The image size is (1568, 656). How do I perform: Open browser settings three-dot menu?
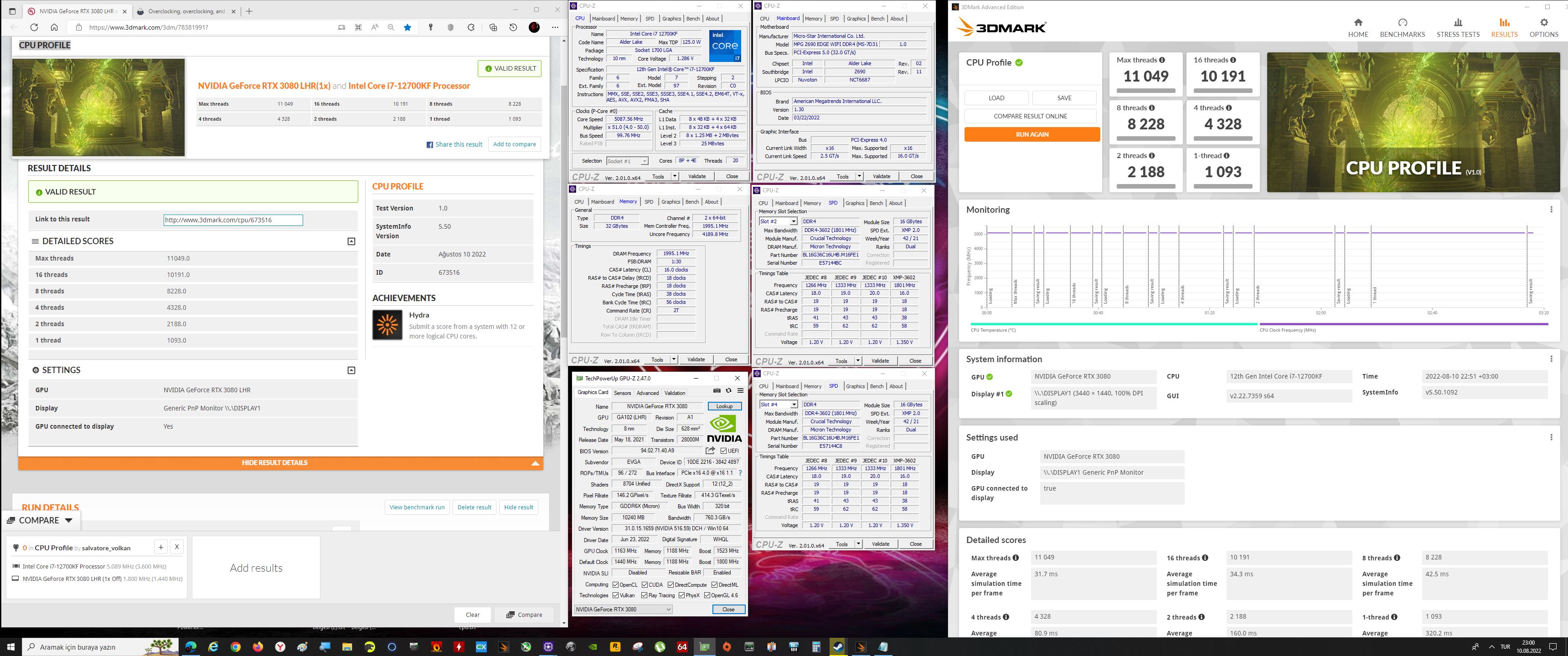pyautogui.click(x=555, y=27)
